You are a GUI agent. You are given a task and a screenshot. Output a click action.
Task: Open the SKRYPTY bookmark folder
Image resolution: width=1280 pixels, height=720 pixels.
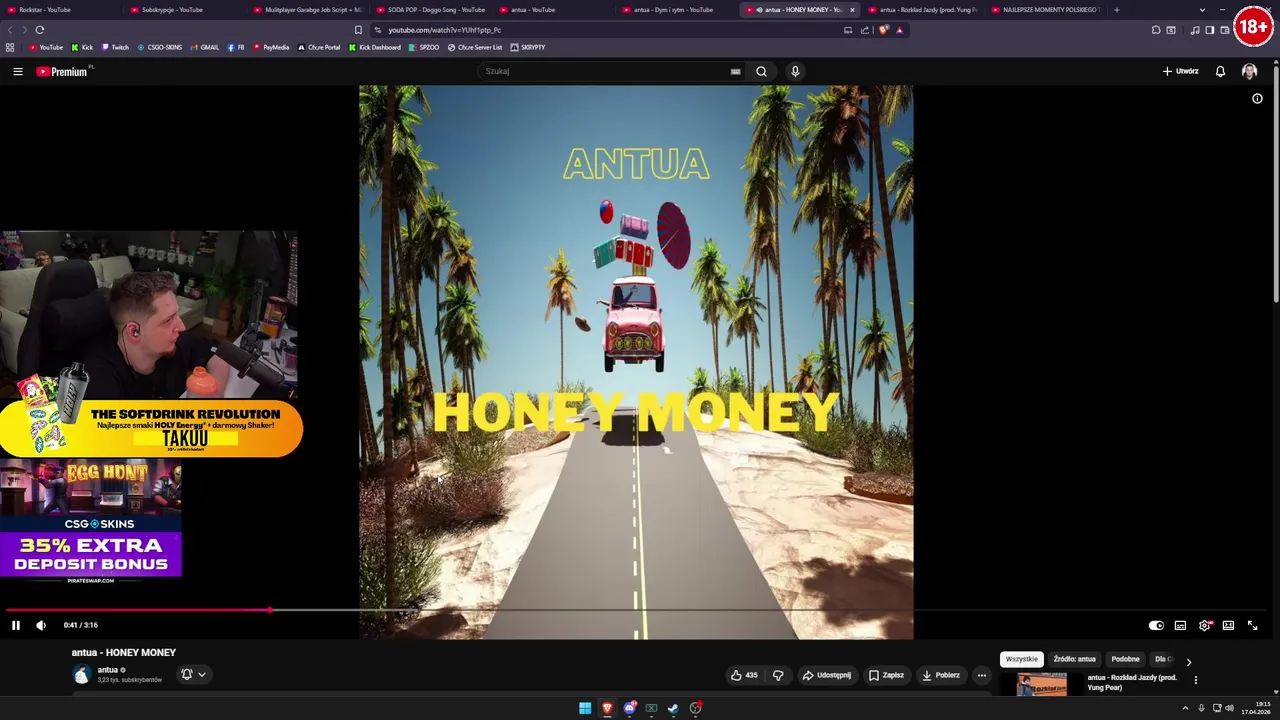point(528,47)
